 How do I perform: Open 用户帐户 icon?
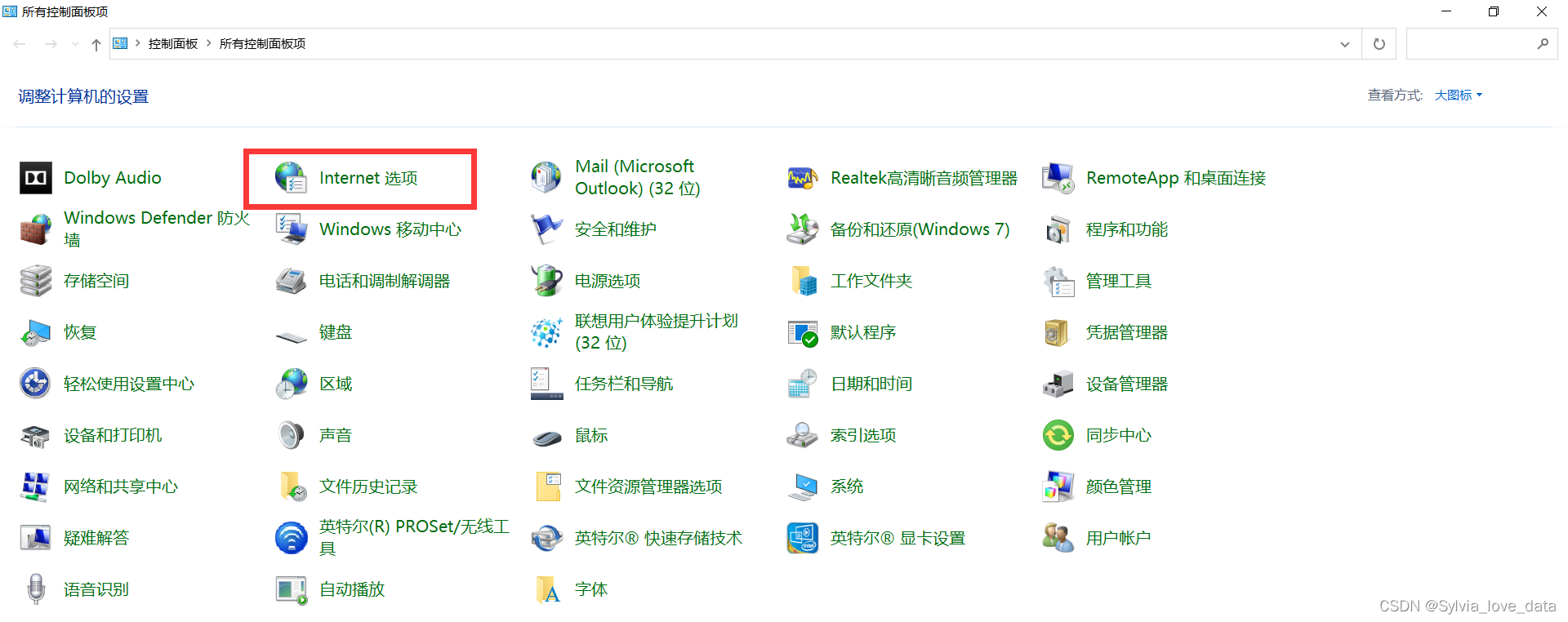(1058, 538)
